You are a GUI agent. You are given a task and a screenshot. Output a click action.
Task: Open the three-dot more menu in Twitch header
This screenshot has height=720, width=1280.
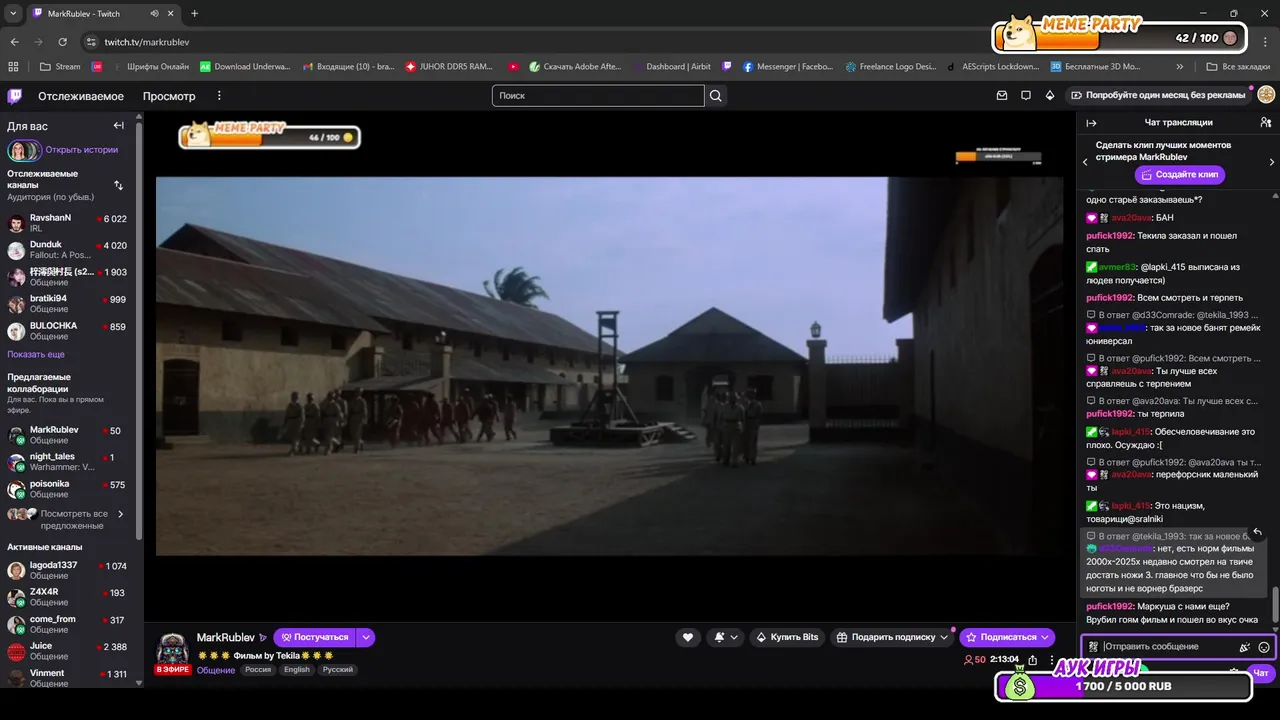[x=219, y=96]
